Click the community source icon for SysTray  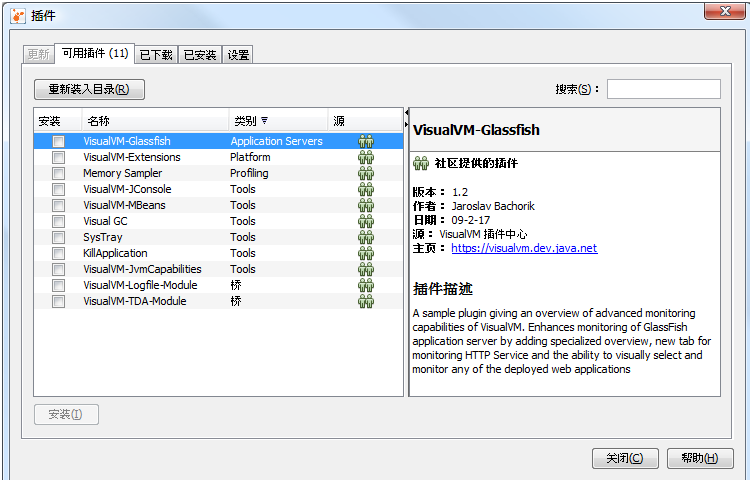[x=366, y=238]
